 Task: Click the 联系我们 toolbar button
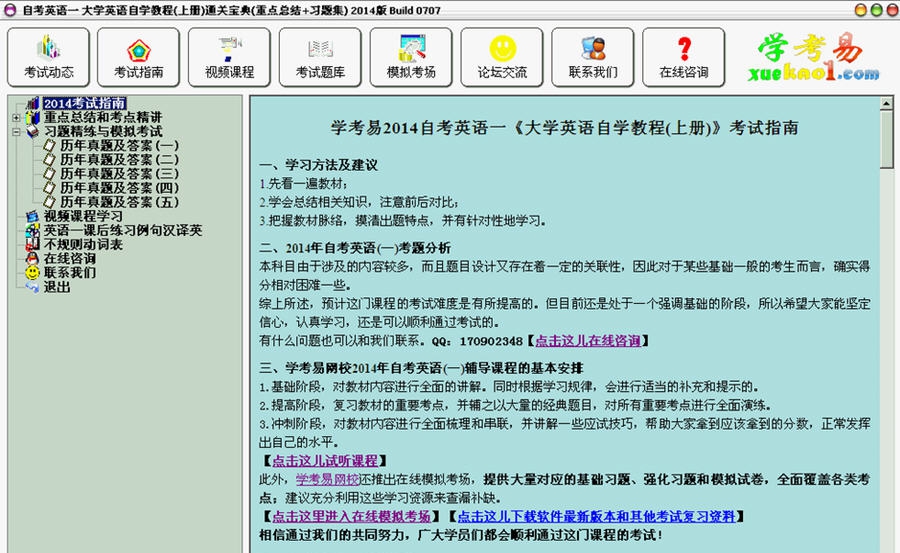pyautogui.click(x=593, y=57)
